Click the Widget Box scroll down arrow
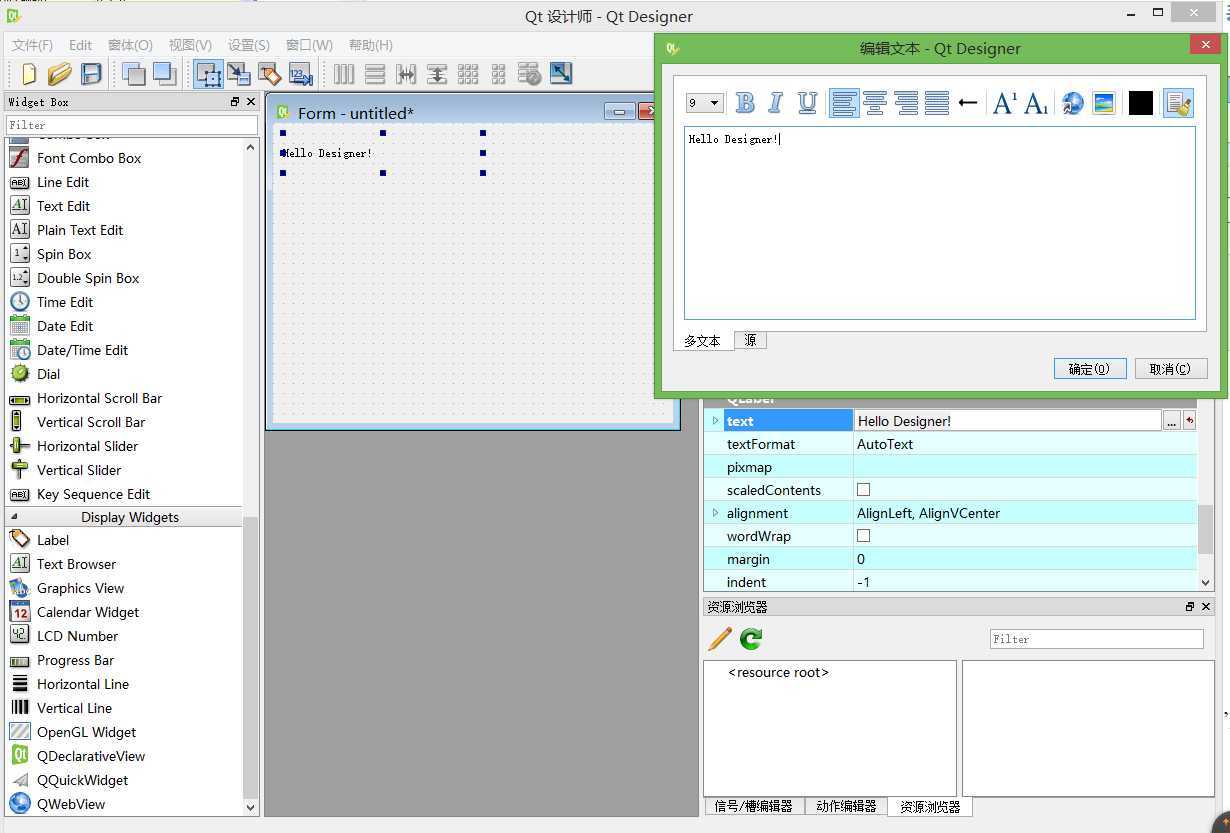This screenshot has height=833, width=1230. (251, 807)
